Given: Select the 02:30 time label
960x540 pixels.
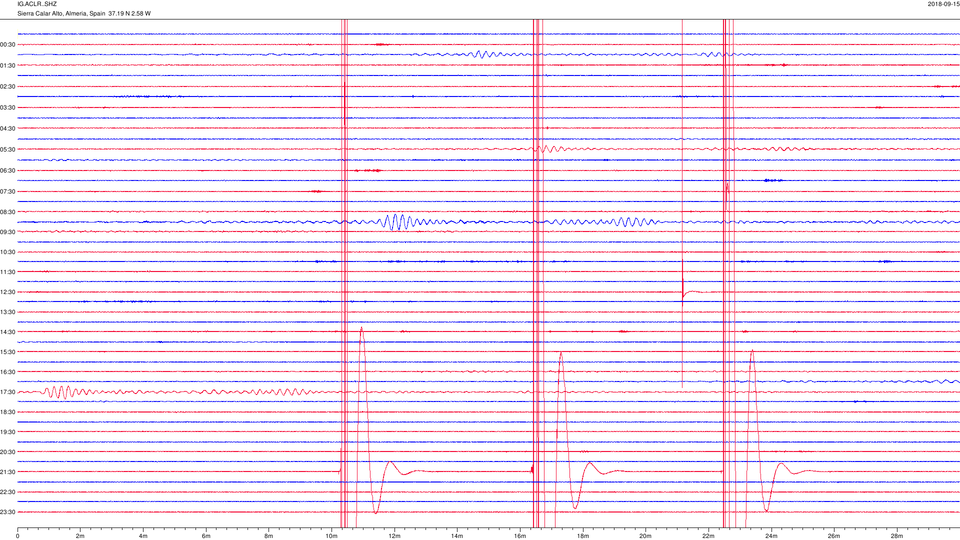Looking at the screenshot, I should pos(8,87).
